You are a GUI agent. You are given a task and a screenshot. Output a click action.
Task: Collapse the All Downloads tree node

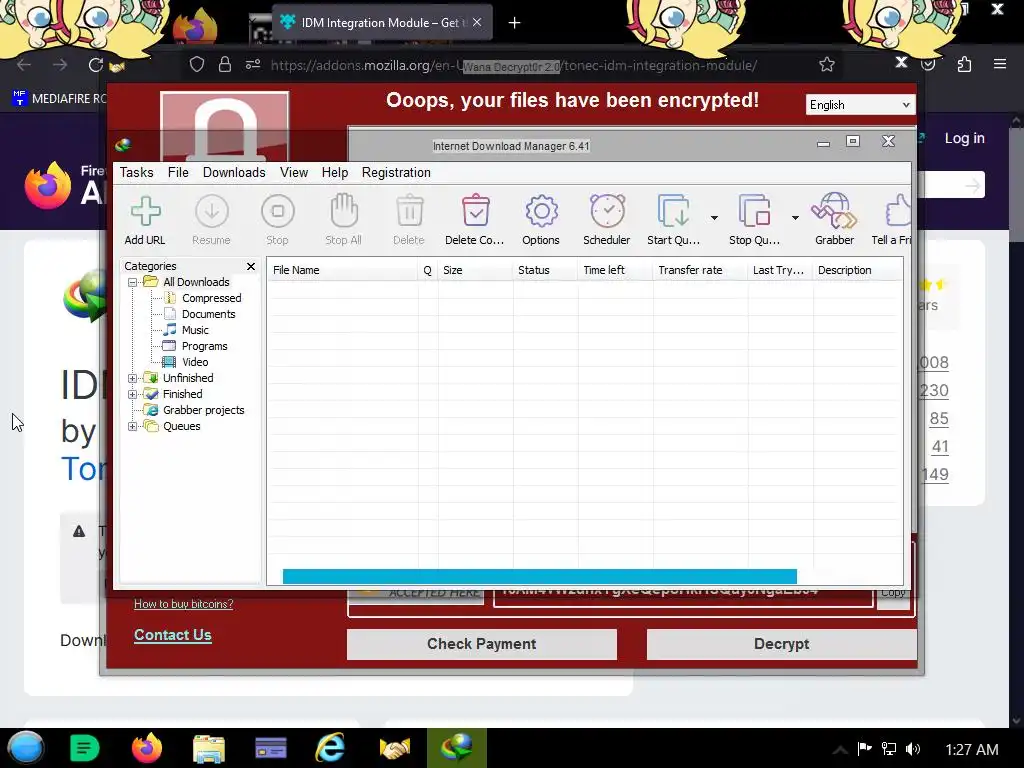tap(133, 283)
